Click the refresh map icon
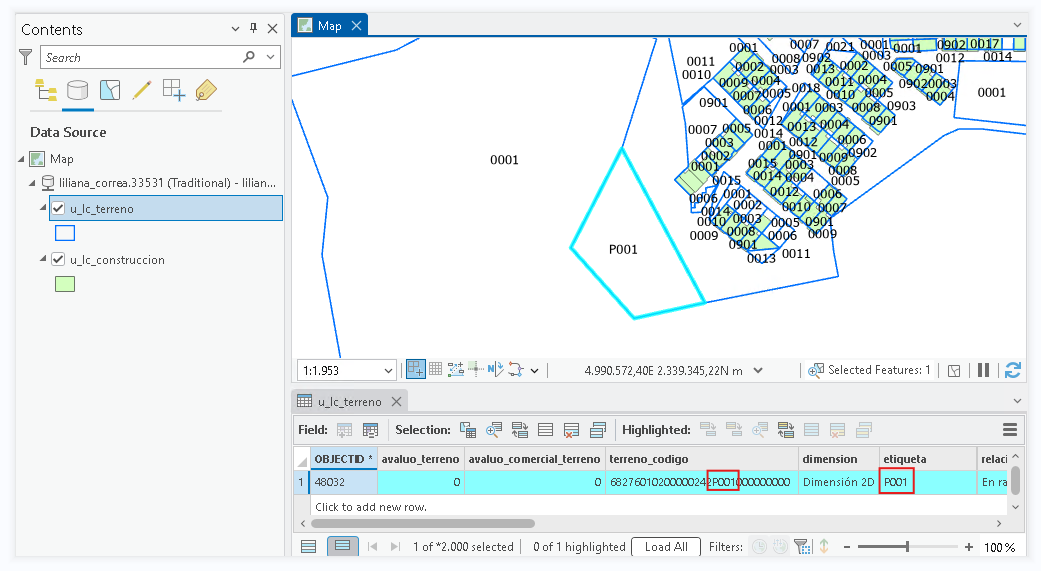 (1012, 370)
